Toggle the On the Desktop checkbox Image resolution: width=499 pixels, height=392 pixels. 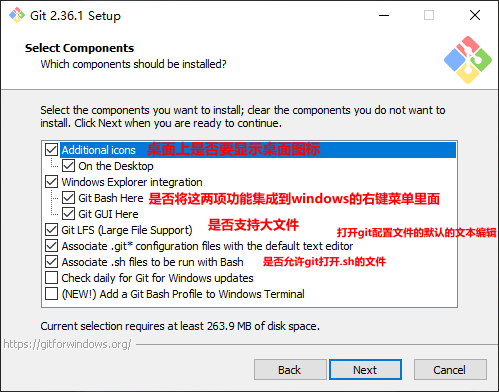[68, 166]
